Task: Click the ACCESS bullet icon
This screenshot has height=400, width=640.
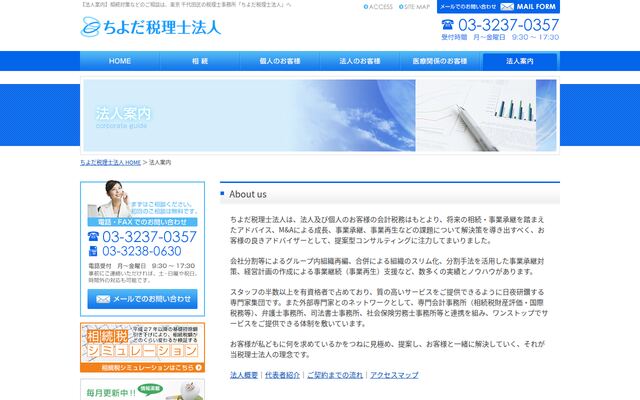Action: (366, 7)
